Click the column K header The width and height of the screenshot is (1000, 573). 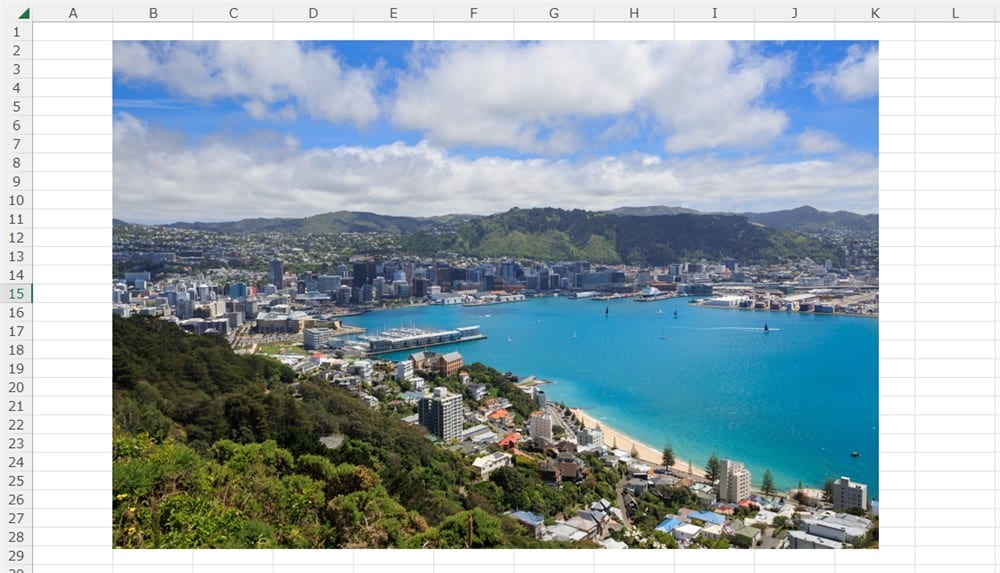(875, 13)
